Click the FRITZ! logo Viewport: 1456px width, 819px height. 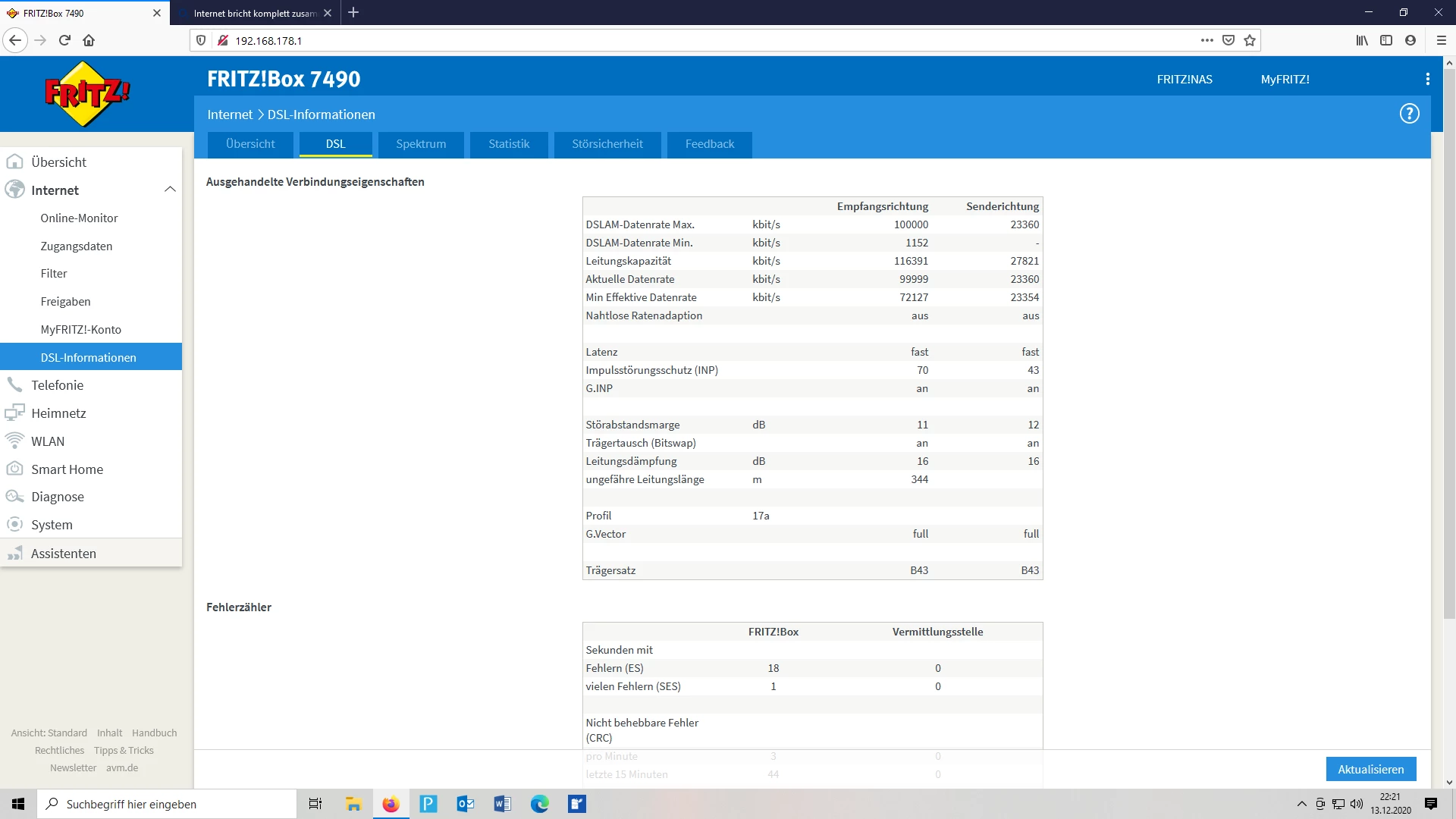pos(87,94)
